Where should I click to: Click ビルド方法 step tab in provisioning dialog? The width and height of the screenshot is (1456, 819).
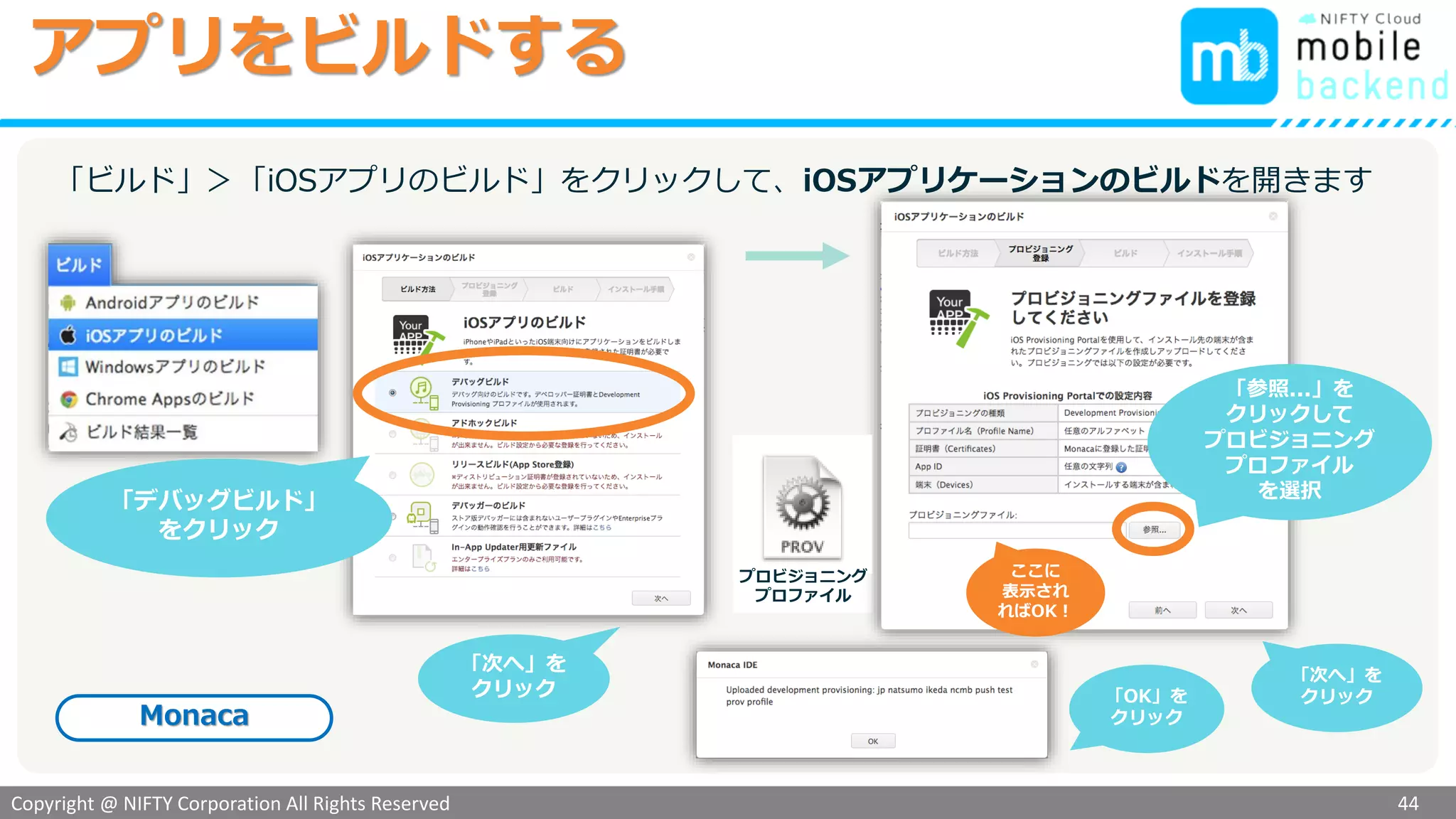pyautogui.click(x=958, y=254)
